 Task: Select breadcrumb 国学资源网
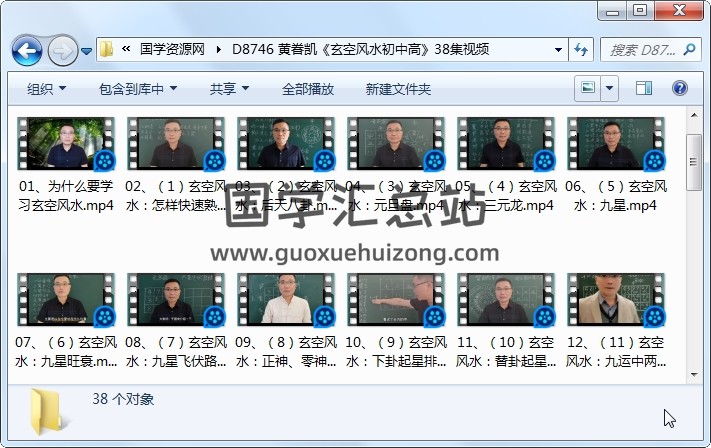point(172,49)
